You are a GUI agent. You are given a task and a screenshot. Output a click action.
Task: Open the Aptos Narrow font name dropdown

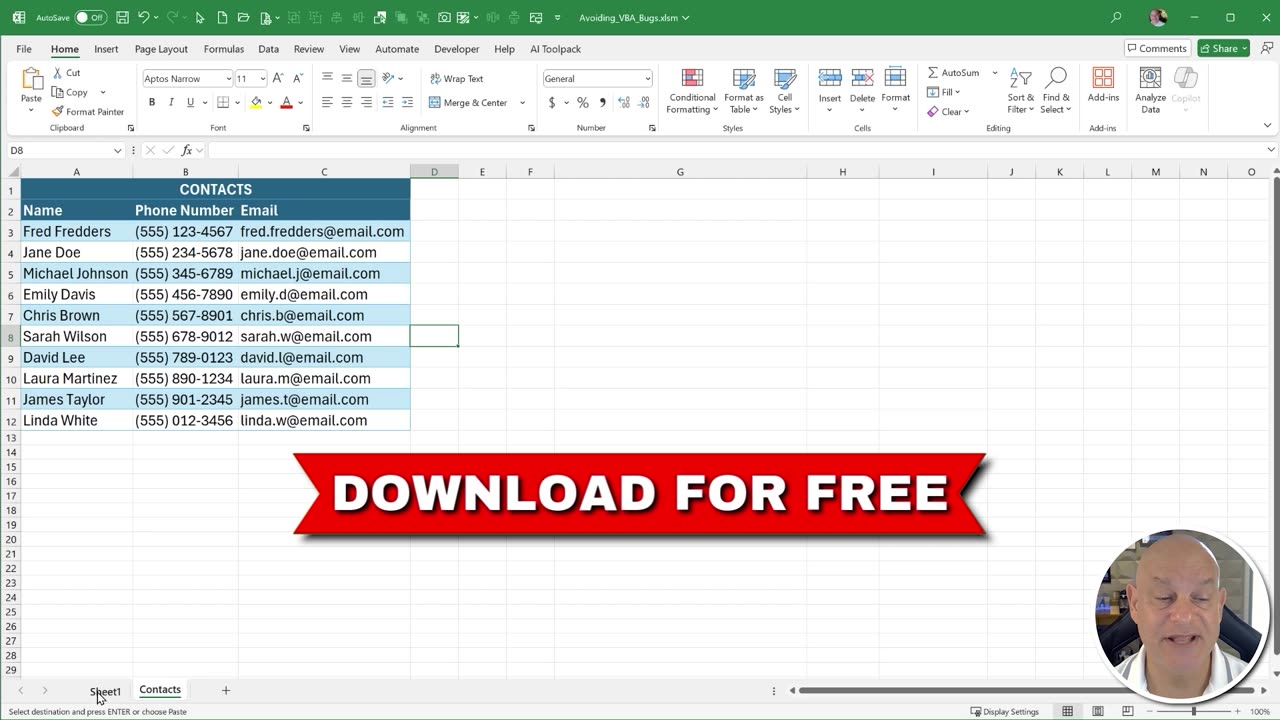coord(228,78)
